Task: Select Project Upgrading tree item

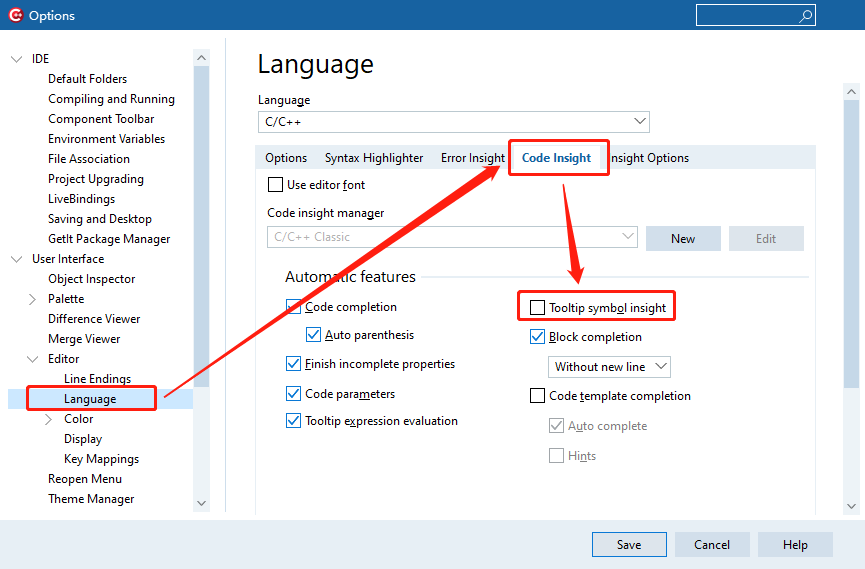Action: (x=95, y=179)
